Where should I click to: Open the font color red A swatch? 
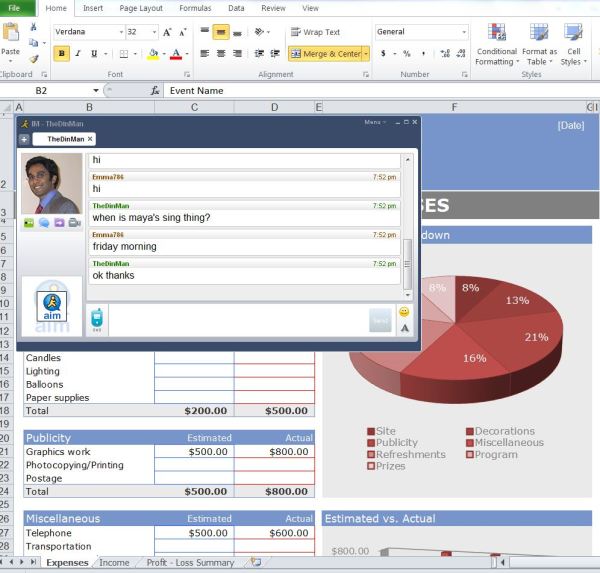pos(176,54)
